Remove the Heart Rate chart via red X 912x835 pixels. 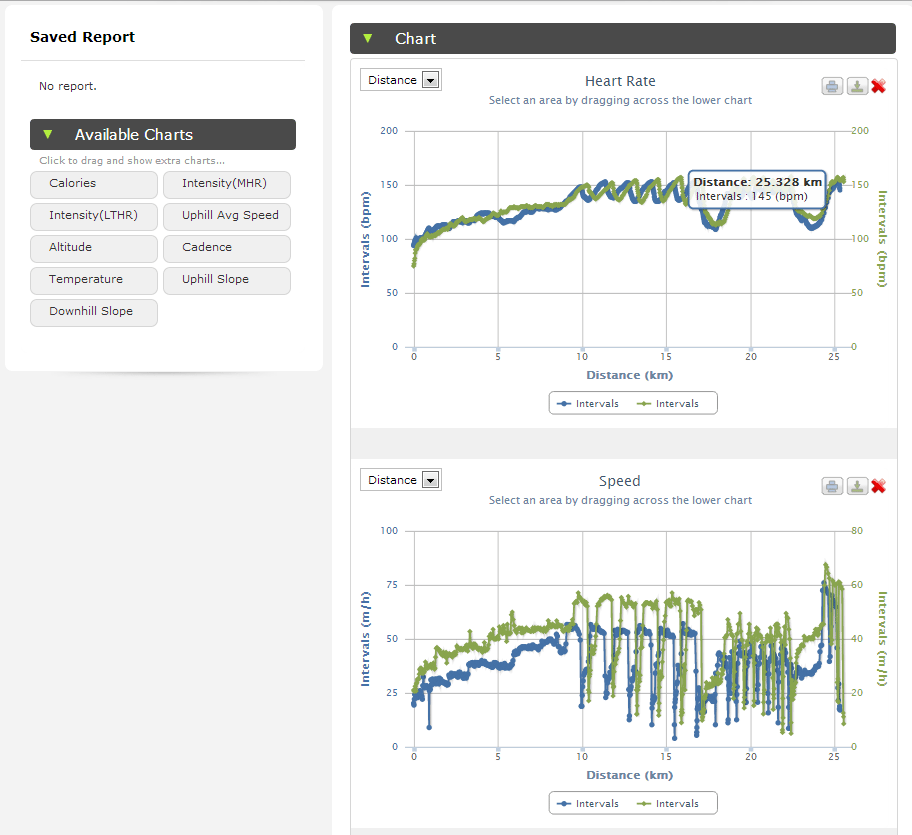tap(879, 86)
